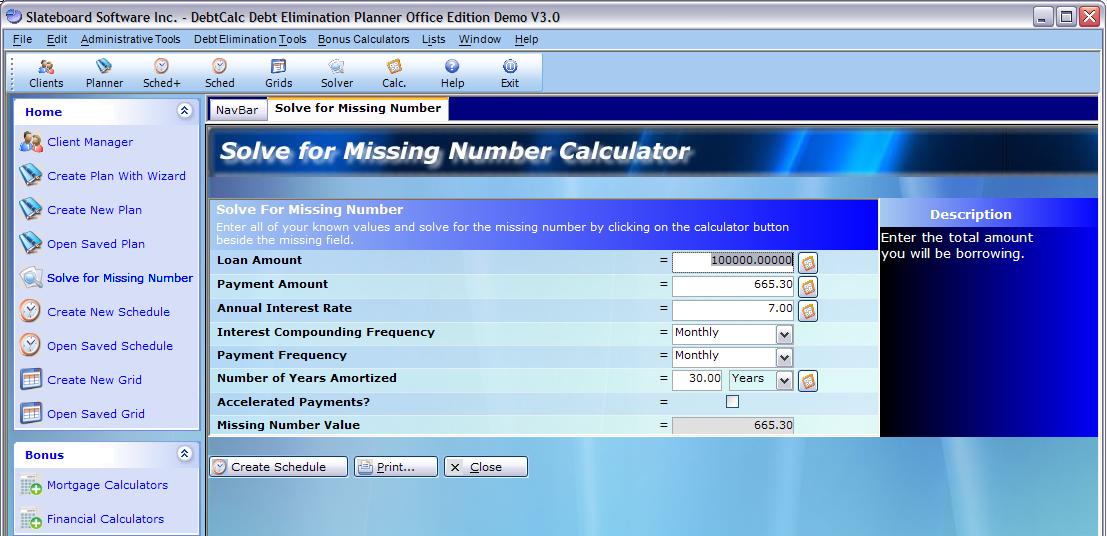The width and height of the screenshot is (1107, 536).
Task: Open Mortgage Calculators link in sidebar
Action: coord(107,485)
